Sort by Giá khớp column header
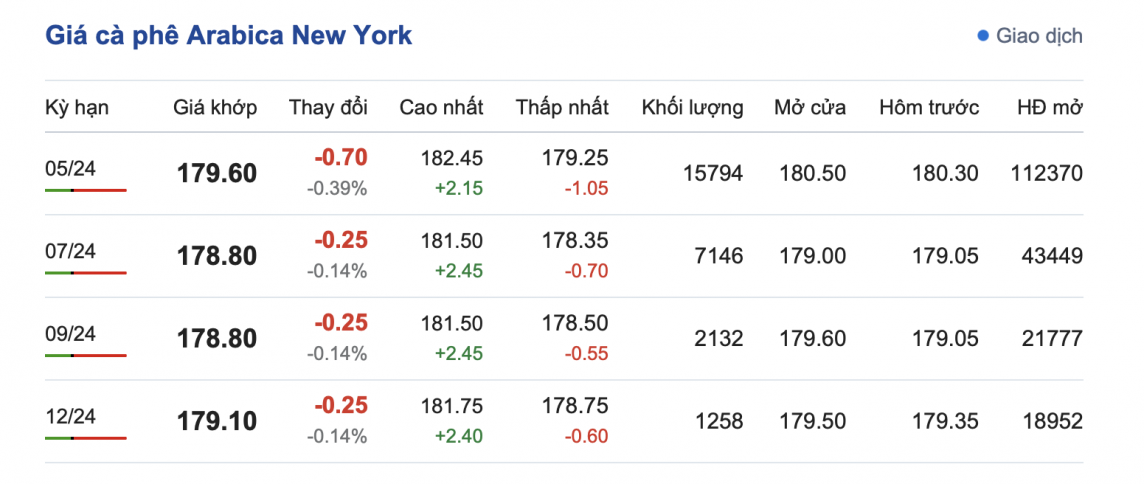The image size is (1144, 484). click(x=215, y=107)
